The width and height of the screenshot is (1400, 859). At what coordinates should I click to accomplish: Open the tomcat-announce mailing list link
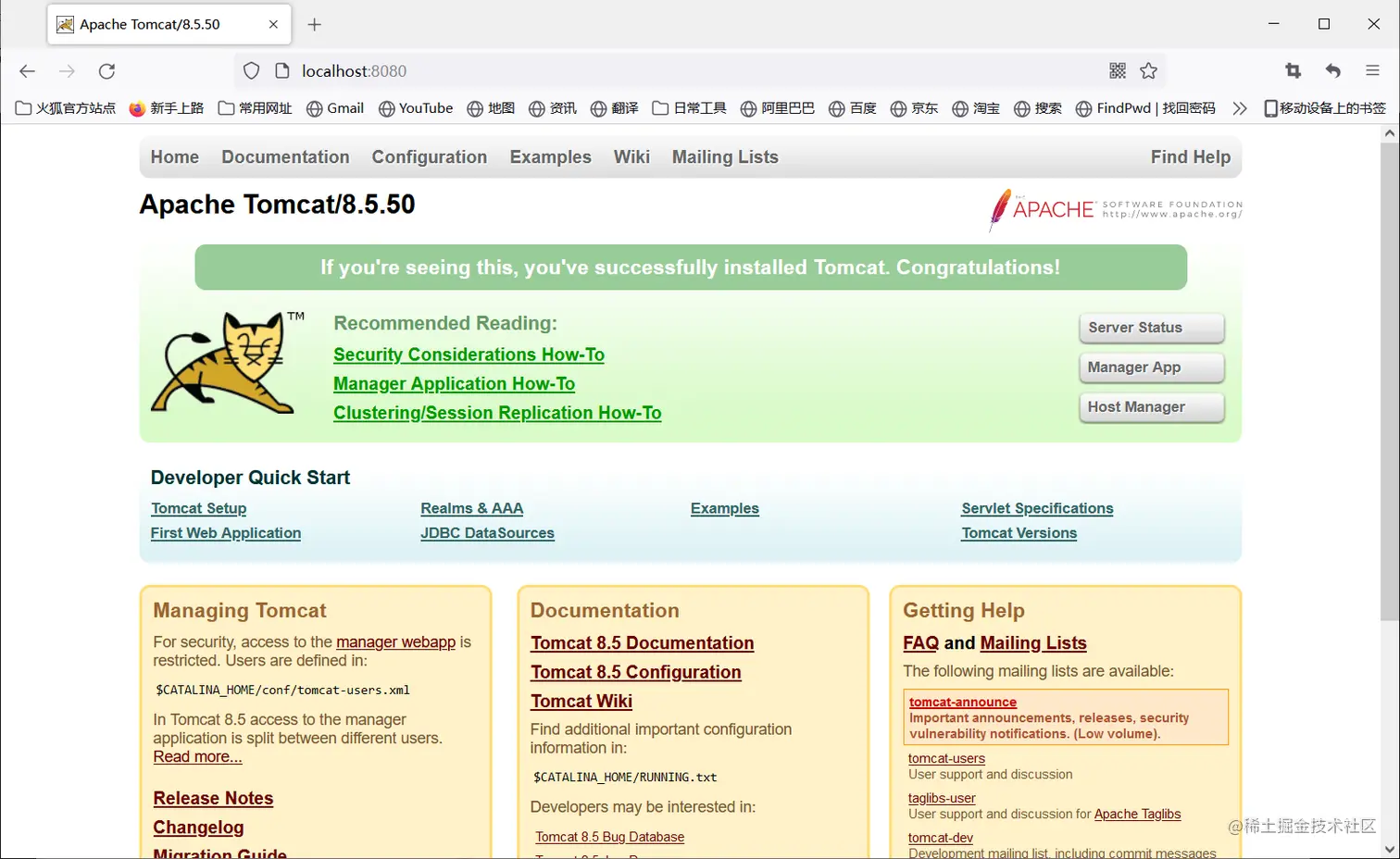(x=963, y=702)
